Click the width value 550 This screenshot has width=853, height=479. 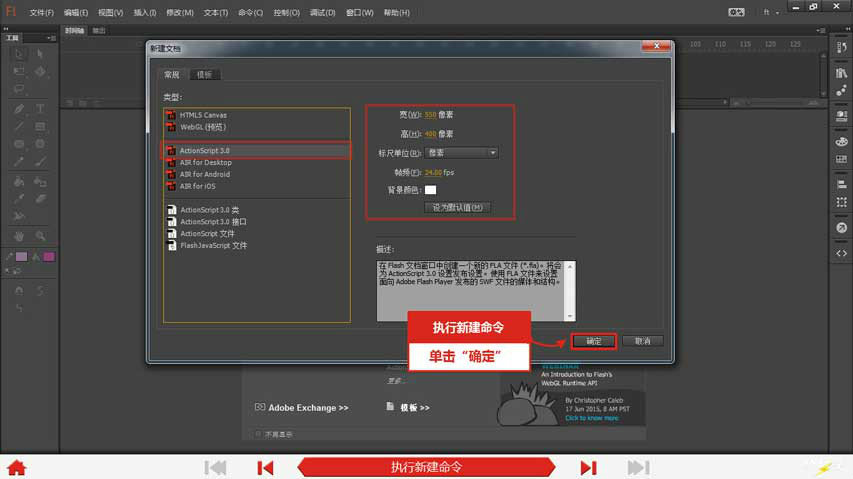tap(430, 115)
